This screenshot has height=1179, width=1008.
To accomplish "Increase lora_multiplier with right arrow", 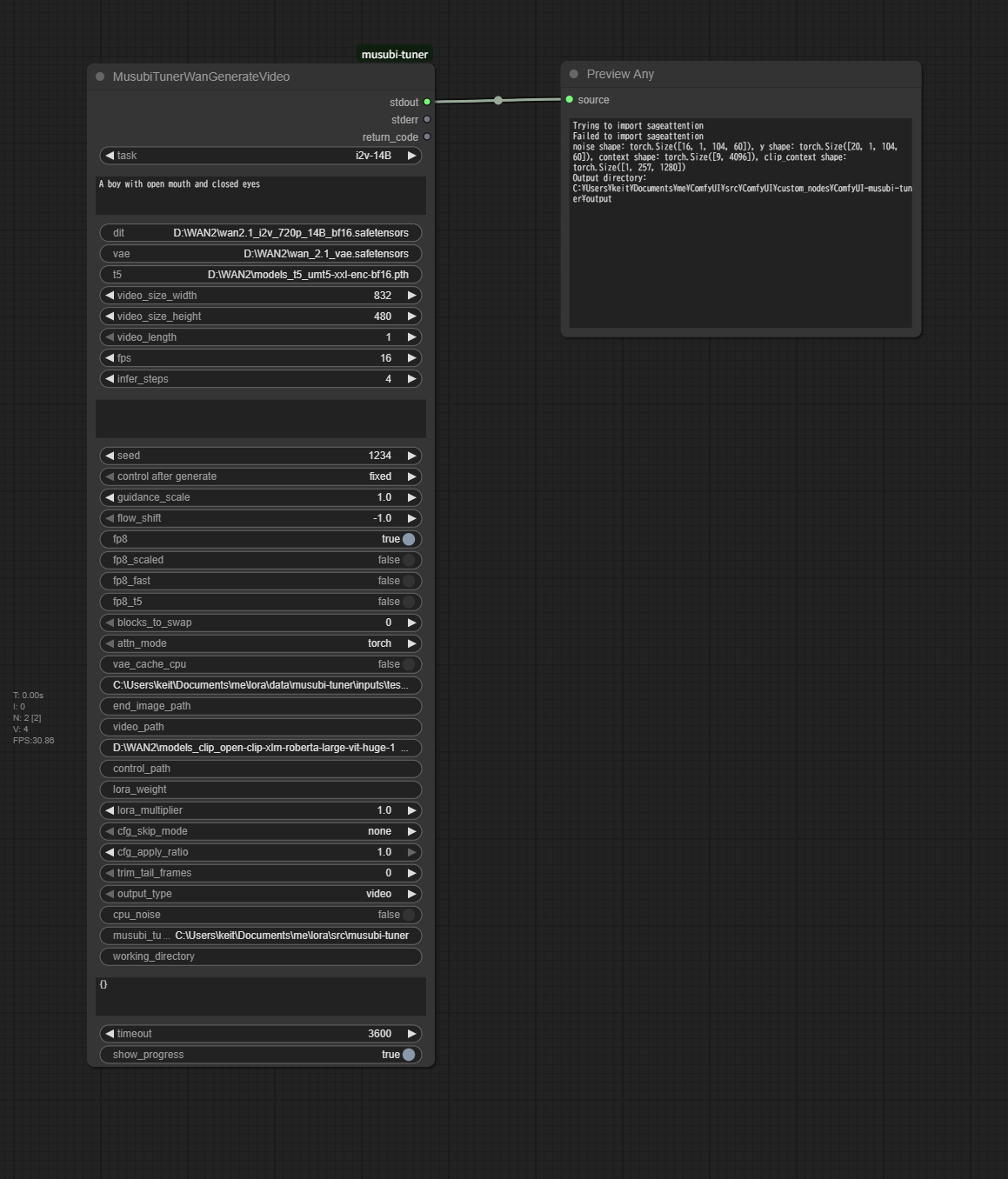I will tap(412, 810).
